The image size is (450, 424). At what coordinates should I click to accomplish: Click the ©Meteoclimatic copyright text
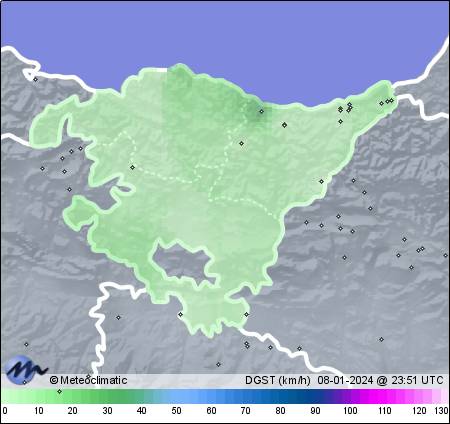click(88, 380)
